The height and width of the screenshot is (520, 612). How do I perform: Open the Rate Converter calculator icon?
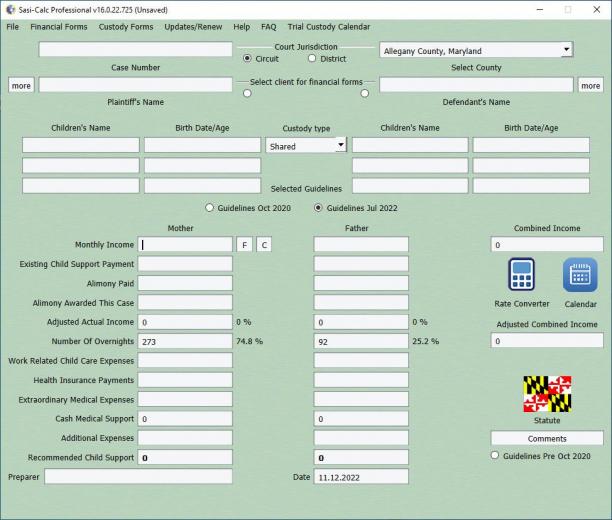click(x=521, y=274)
